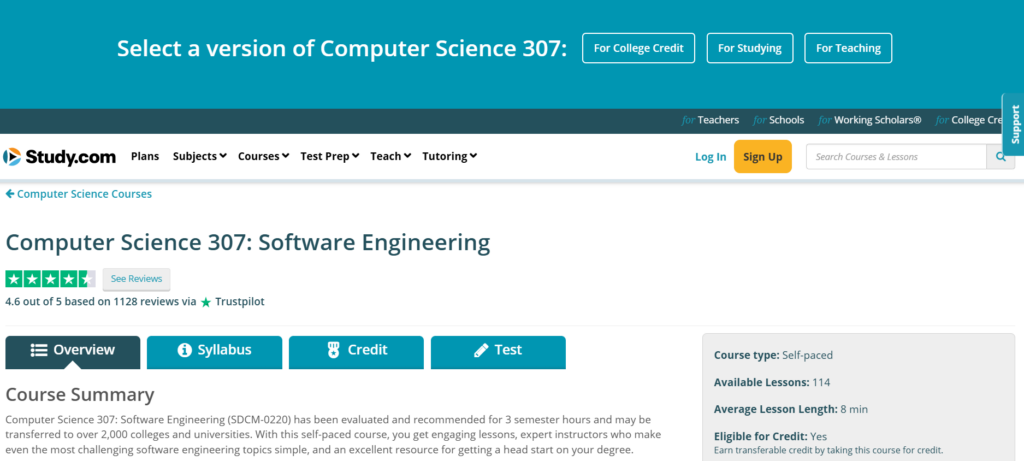Select the For Studying version
Image resolution: width=1024 pixels, height=461 pixels.
coord(750,48)
